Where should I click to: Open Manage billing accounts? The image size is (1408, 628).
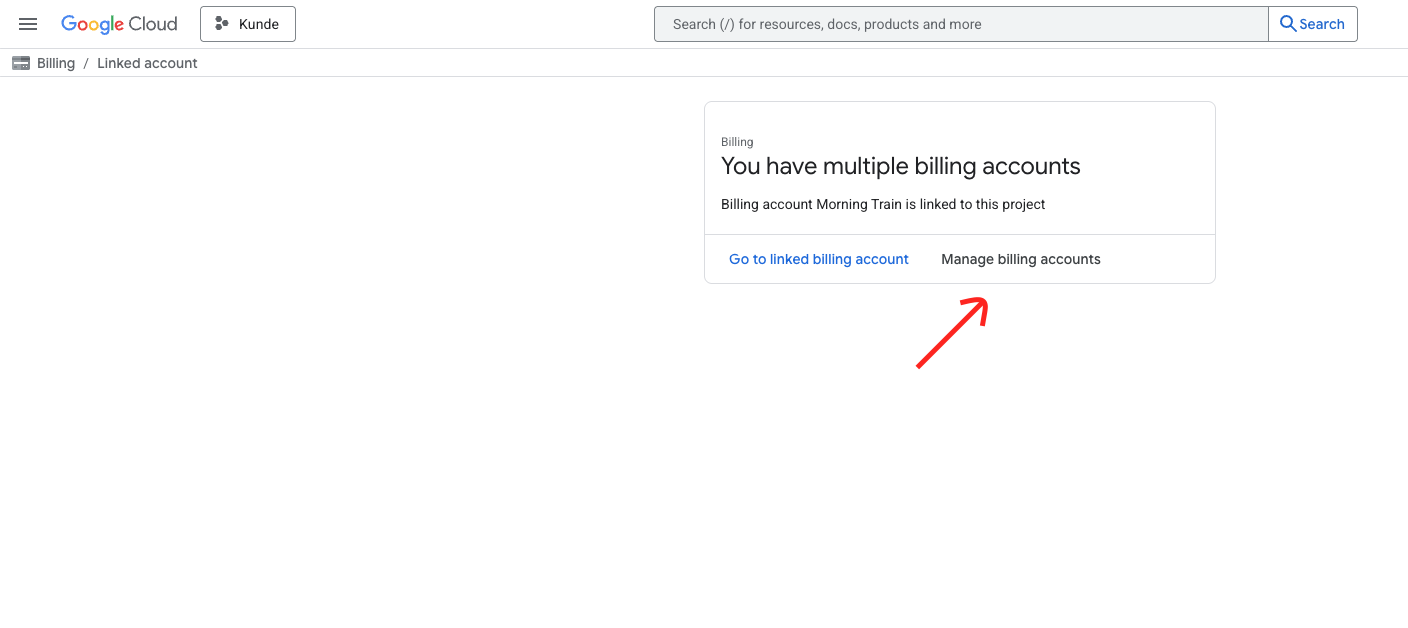point(1020,258)
